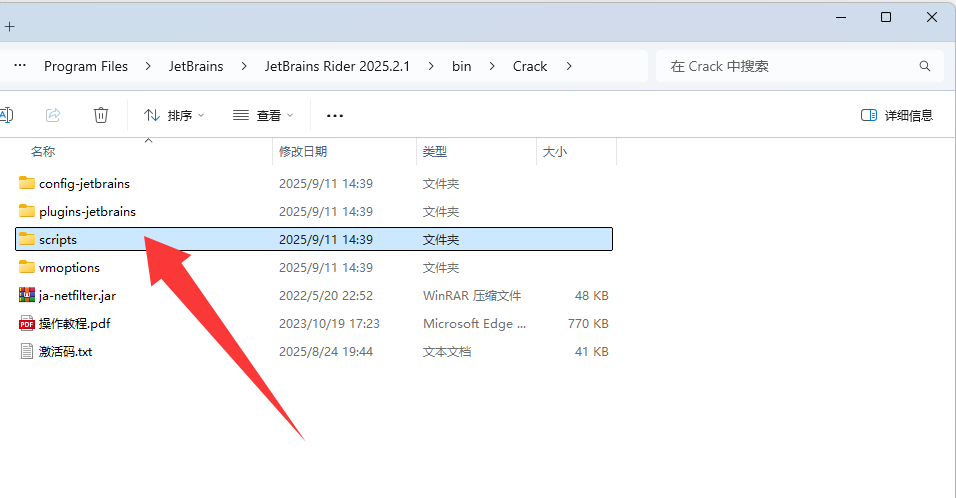Select the scripts folder
The height and width of the screenshot is (498, 956).
[314, 239]
